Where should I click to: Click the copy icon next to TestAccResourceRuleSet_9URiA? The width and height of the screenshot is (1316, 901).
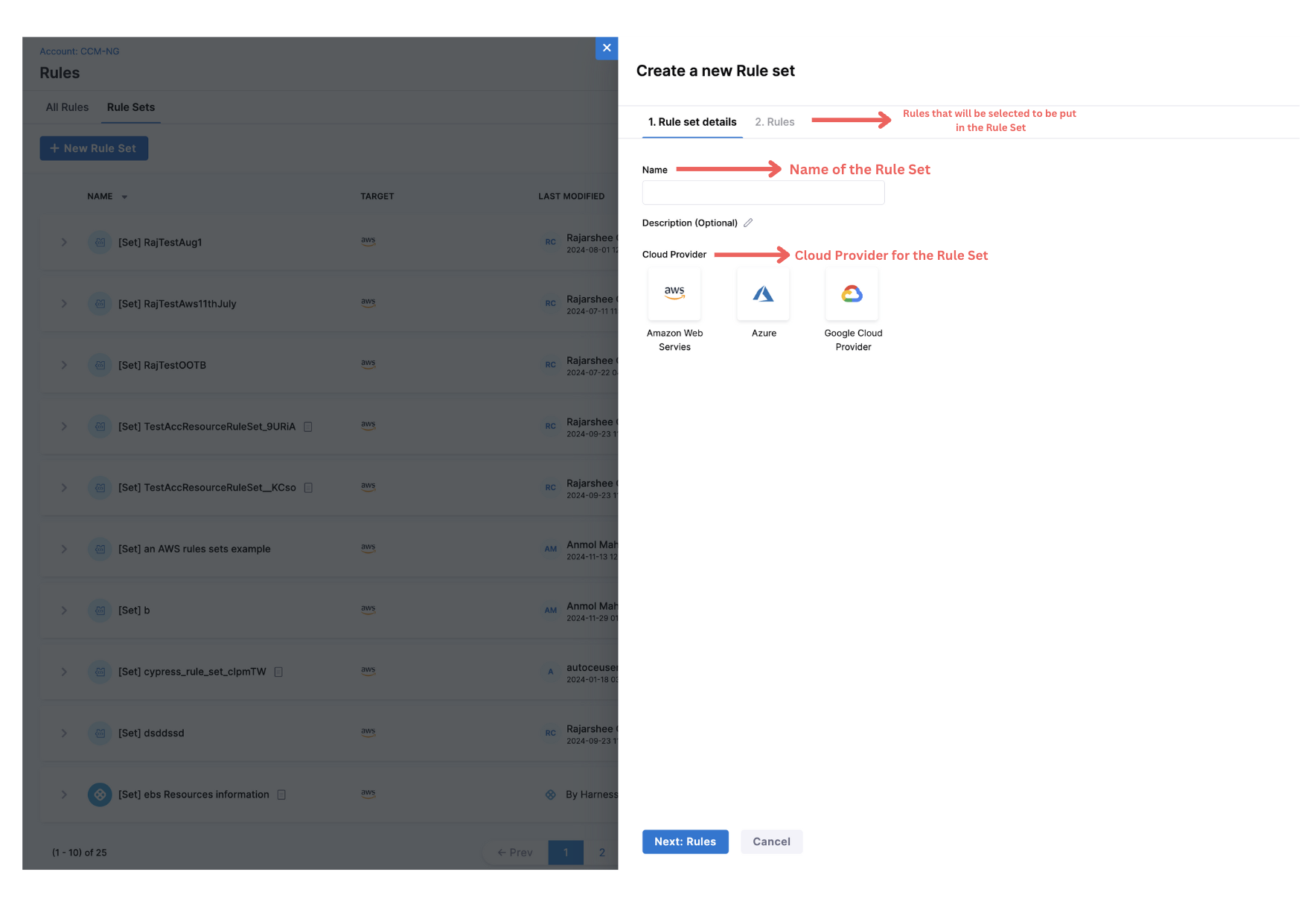tap(308, 427)
